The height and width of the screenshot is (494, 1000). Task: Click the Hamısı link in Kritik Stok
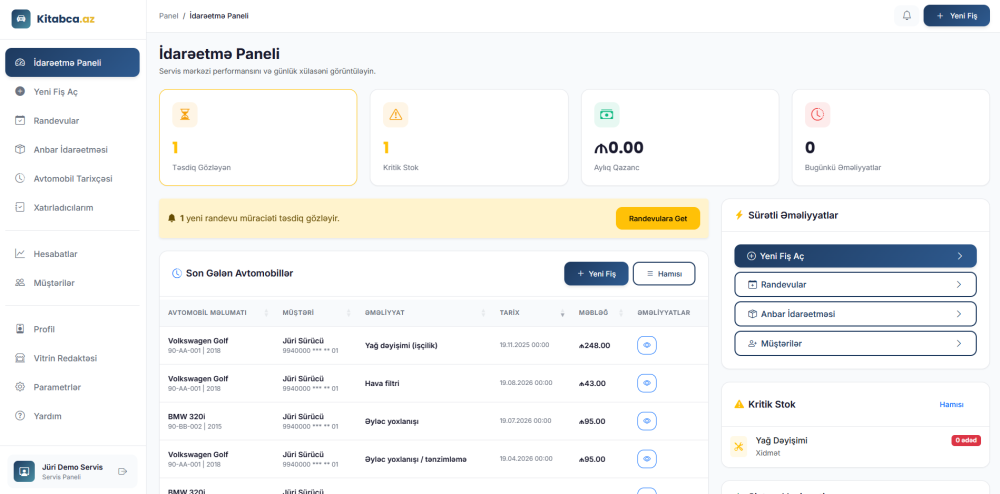(951, 405)
